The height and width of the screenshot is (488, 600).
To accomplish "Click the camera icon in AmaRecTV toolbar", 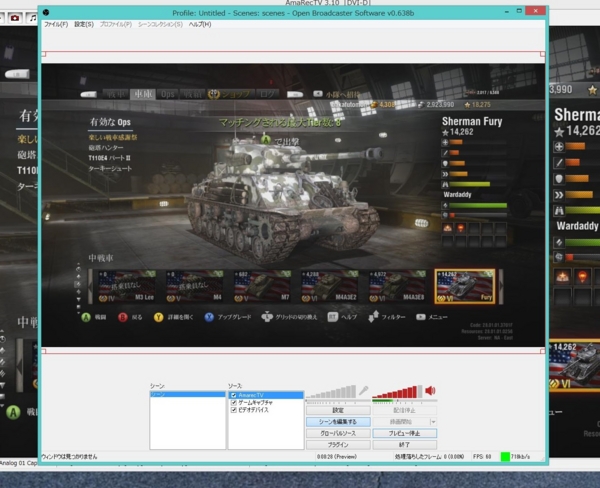I will (15, 18).
